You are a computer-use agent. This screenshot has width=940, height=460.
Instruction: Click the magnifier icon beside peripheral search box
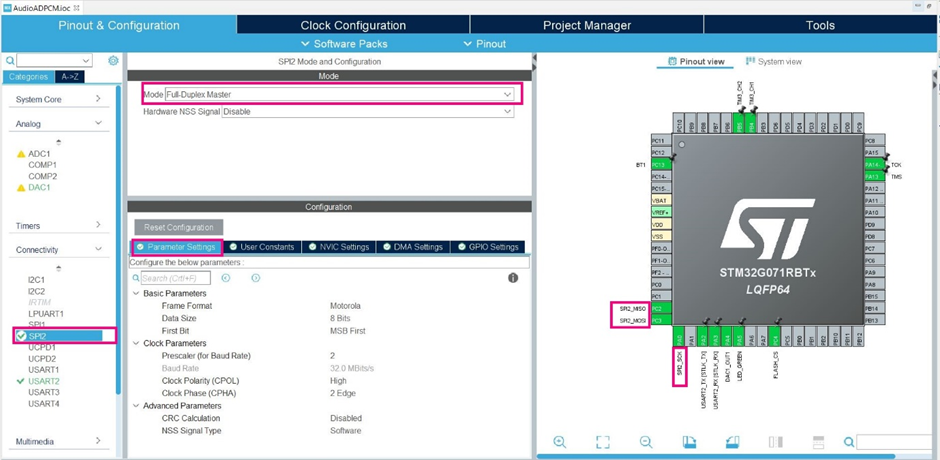coord(10,61)
